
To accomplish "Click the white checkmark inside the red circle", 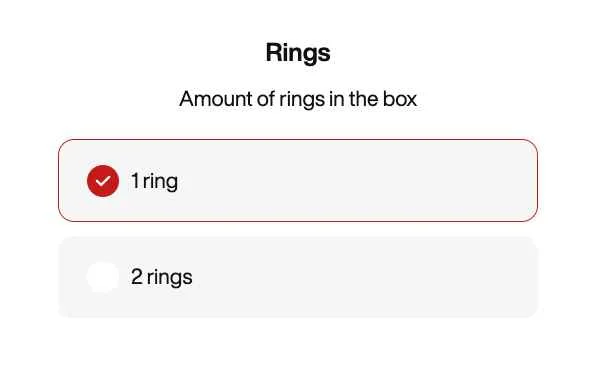I will [103, 181].
